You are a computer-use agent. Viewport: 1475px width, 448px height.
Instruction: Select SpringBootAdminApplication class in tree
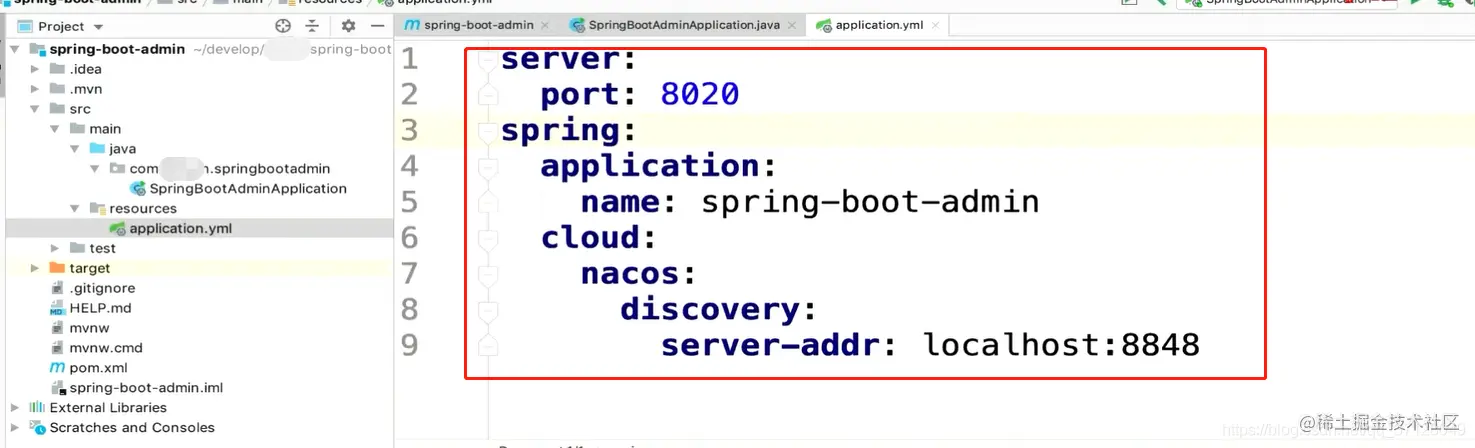coord(247,188)
